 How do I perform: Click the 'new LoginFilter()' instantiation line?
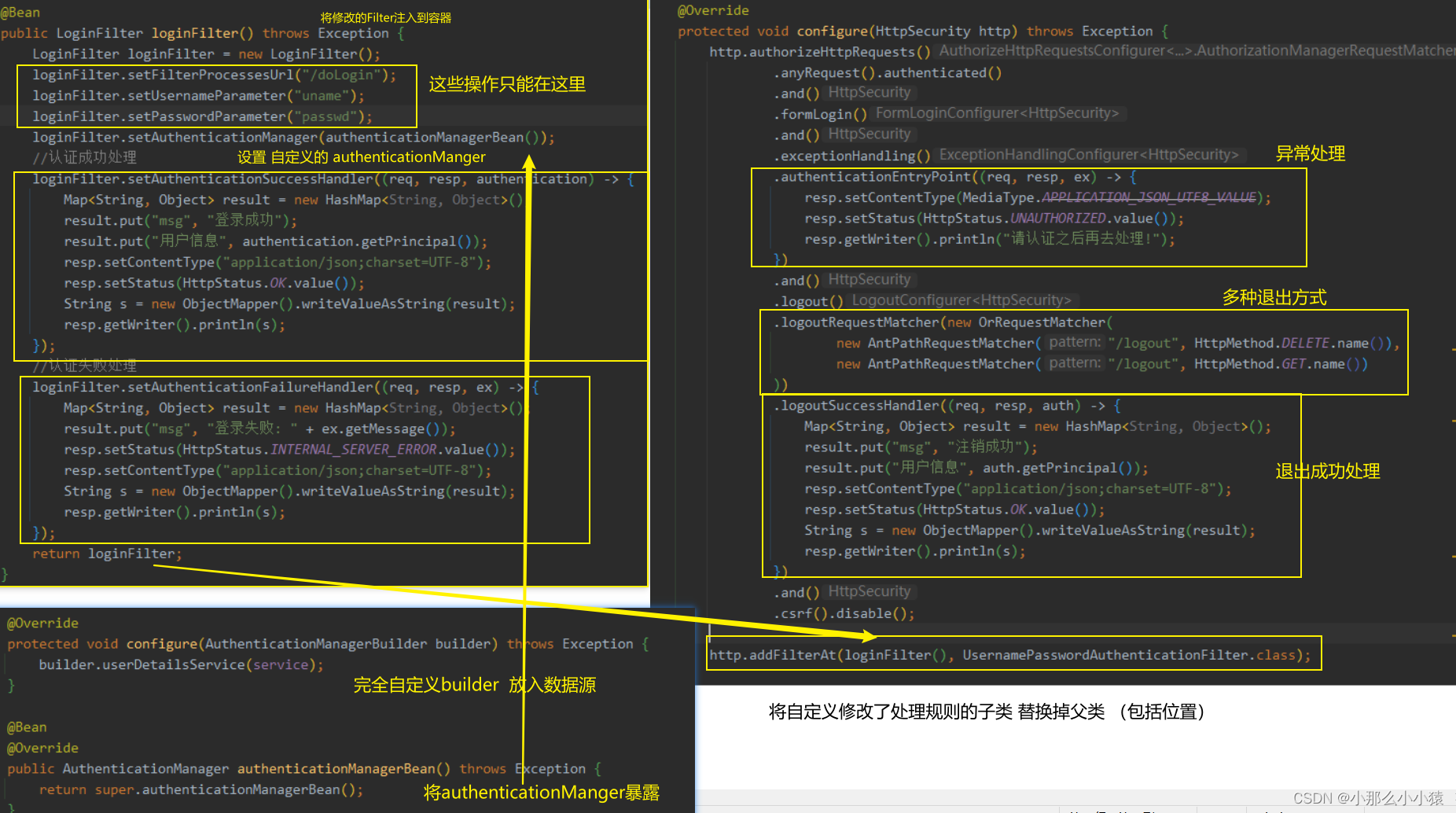click(x=206, y=54)
